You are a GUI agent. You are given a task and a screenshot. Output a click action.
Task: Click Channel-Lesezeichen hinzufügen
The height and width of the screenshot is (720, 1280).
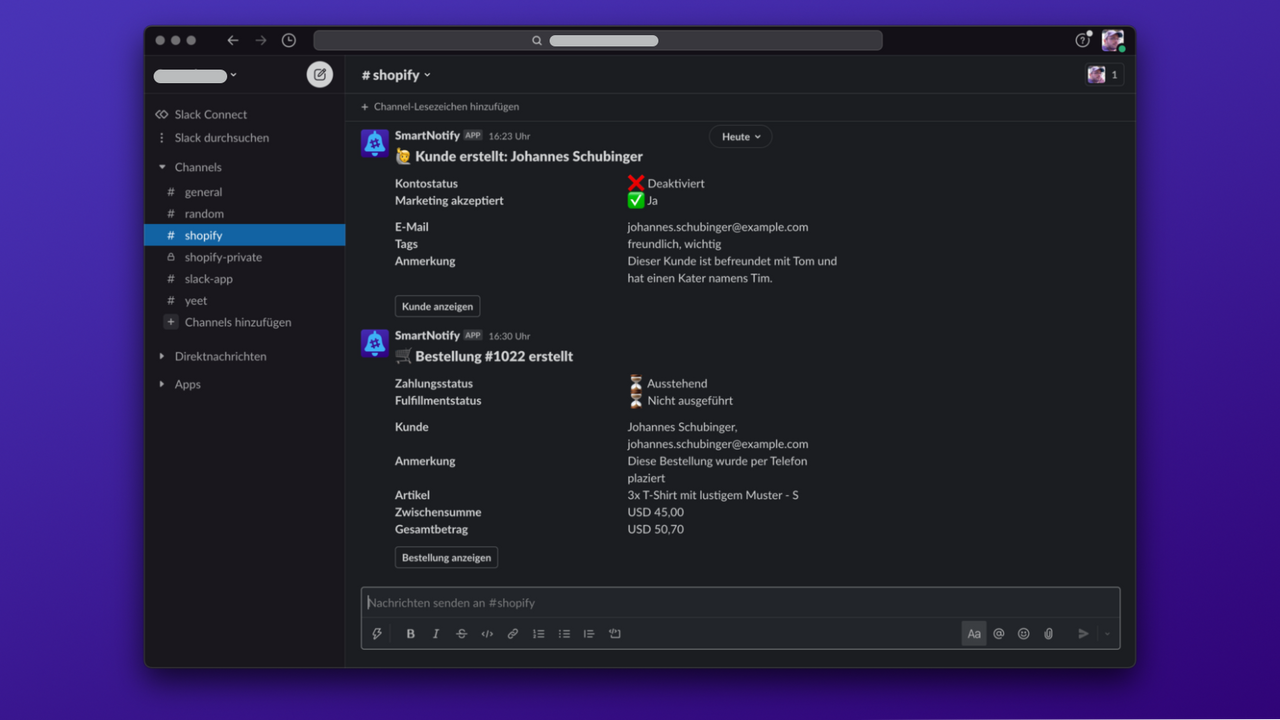(x=440, y=106)
